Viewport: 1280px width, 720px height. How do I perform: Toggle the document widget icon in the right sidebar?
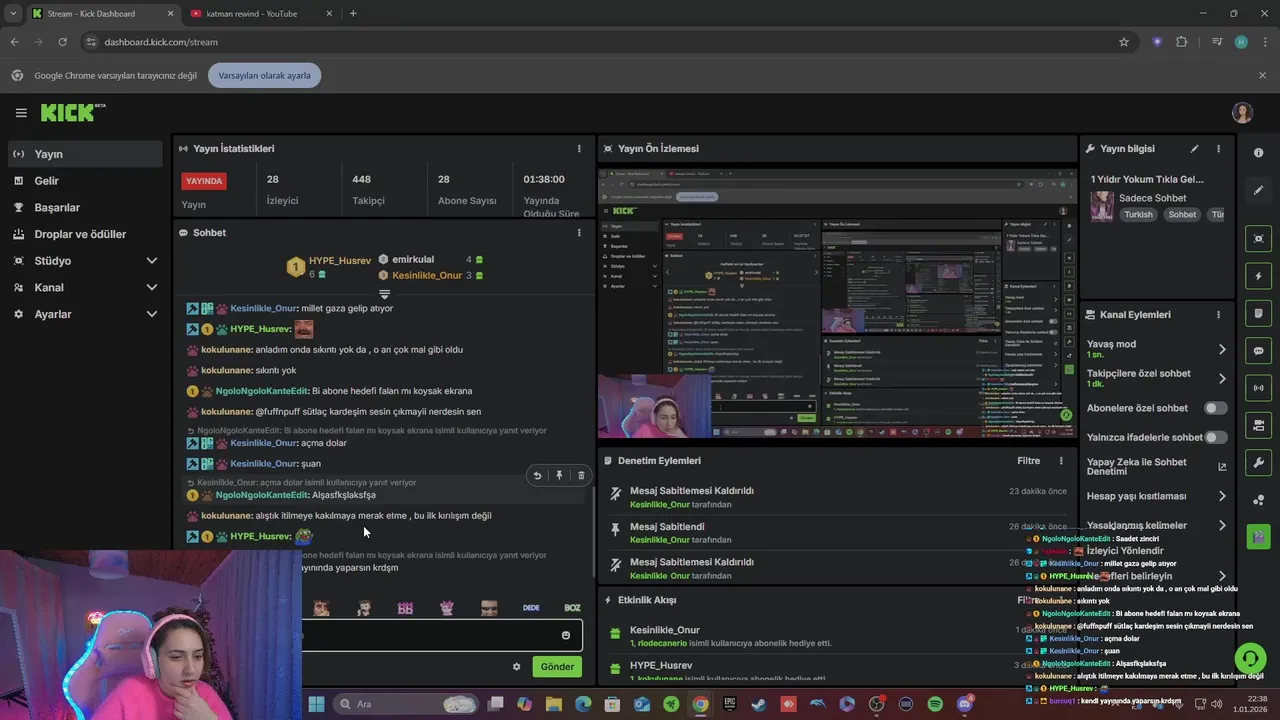1258,313
